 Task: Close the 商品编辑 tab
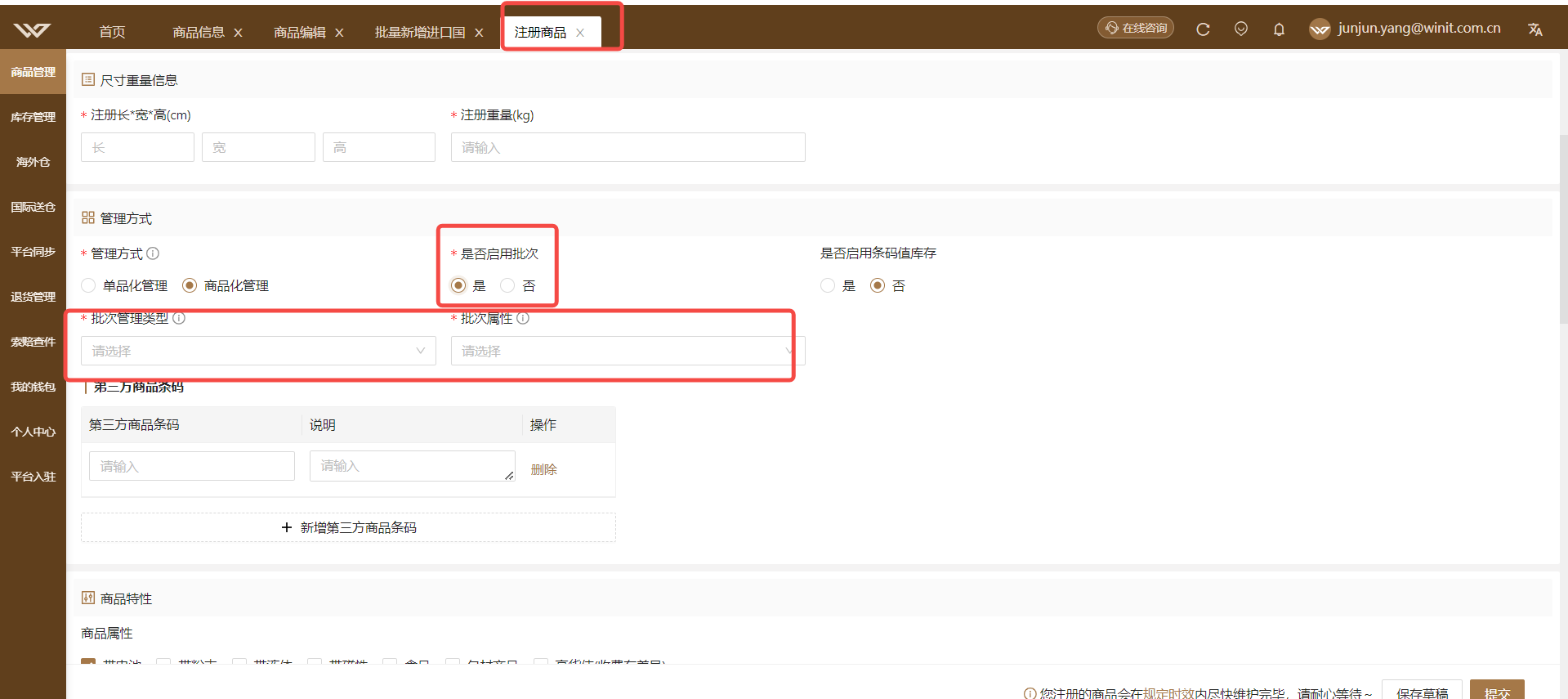339,33
